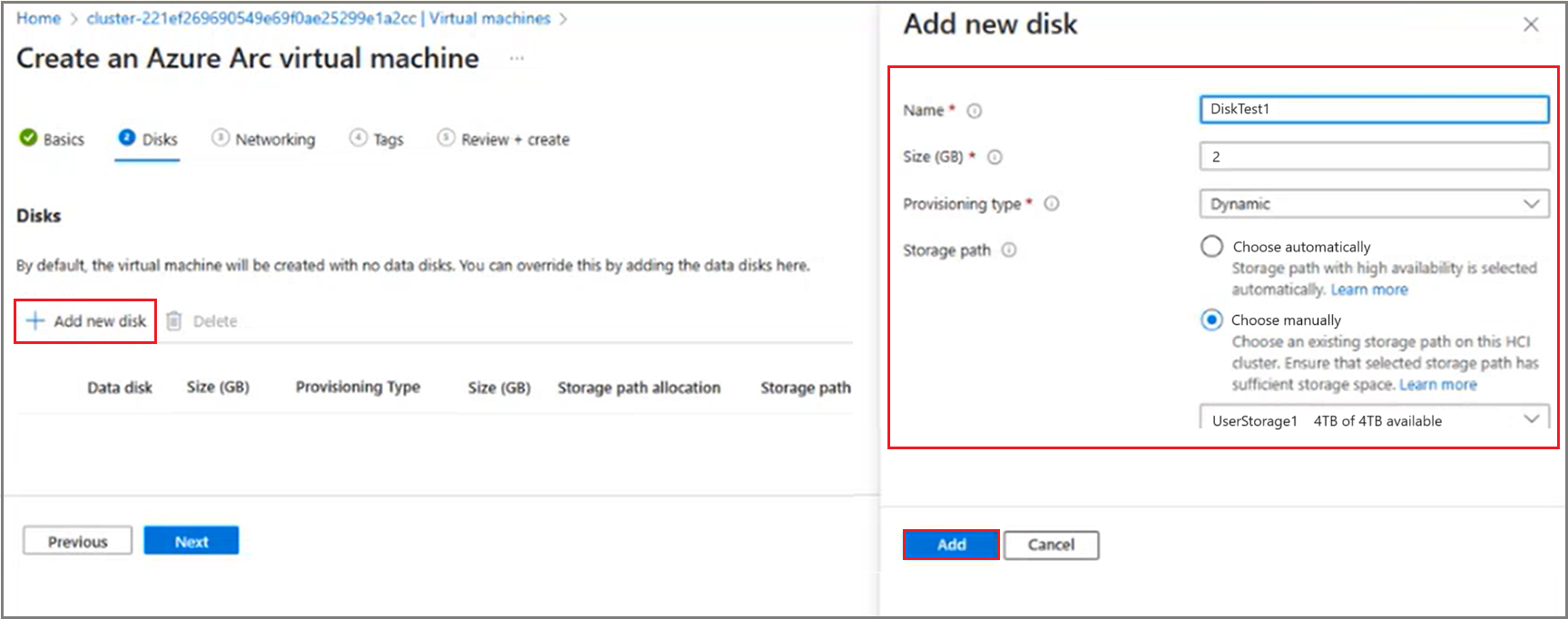The width and height of the screenshot is (1568, 619).
Task: Close the Add new disk panel
Action: pos(1531,25)
